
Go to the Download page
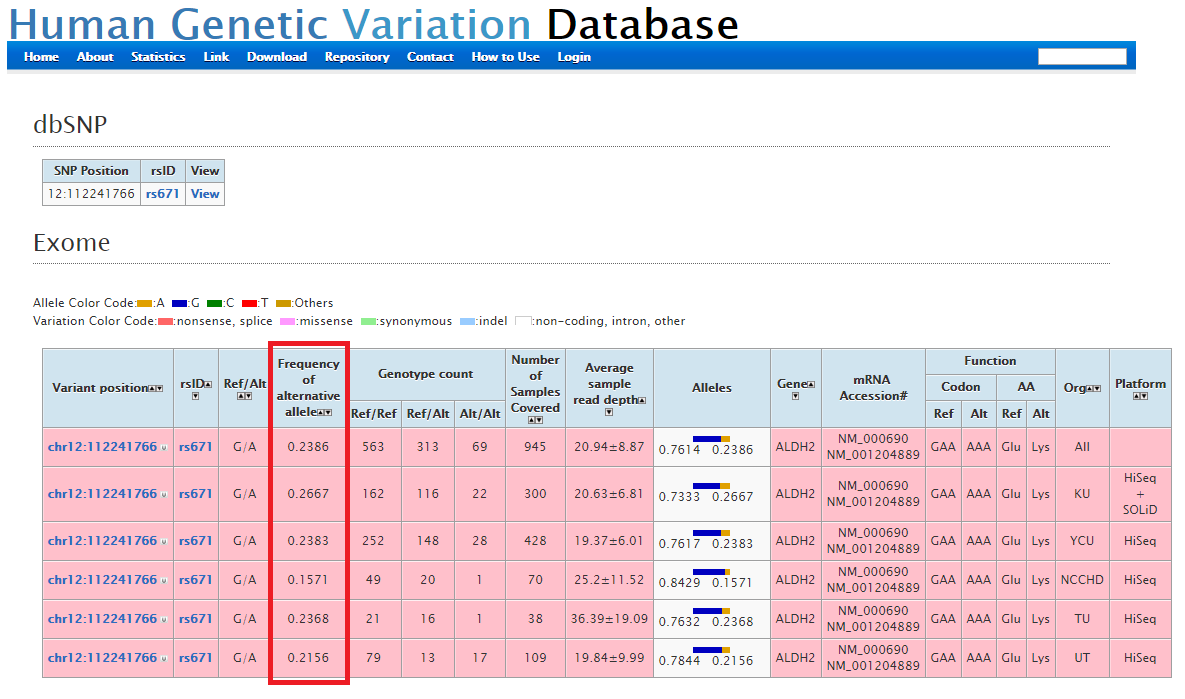click(276, 57)
